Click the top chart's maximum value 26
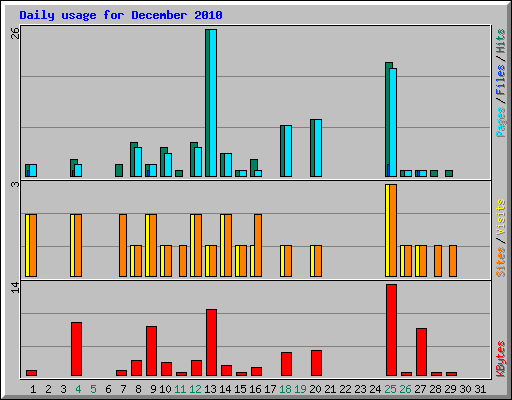Image resolution: width=512 pixels, height=400 pixels. coord(15,33)
